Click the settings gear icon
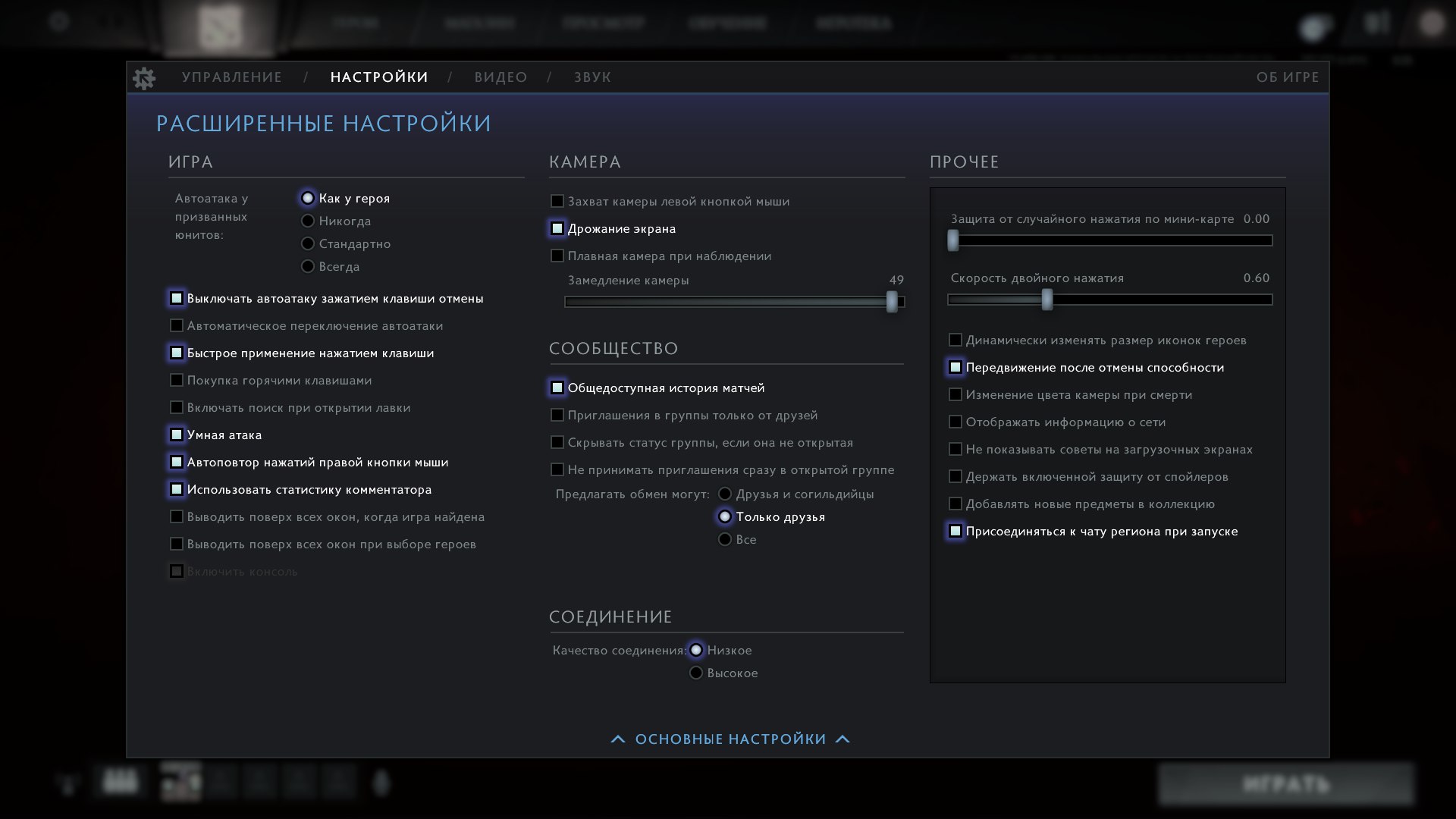 [x=144, y=77]
